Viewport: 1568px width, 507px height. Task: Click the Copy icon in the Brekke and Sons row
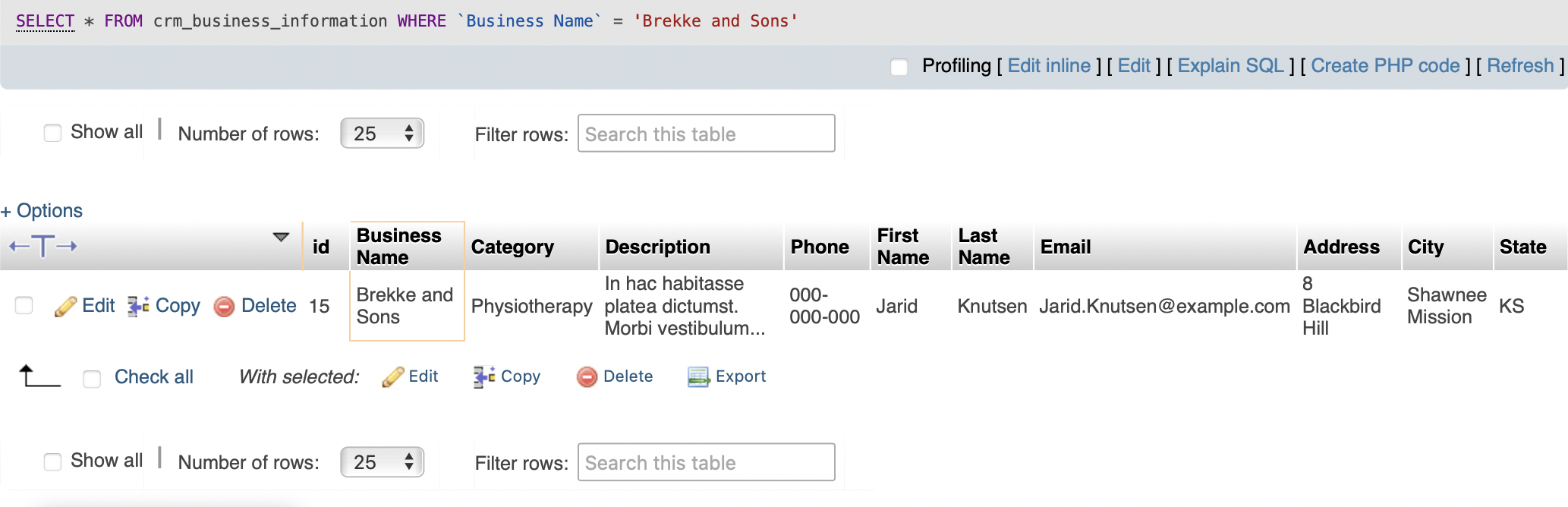[x=139, y=305]
